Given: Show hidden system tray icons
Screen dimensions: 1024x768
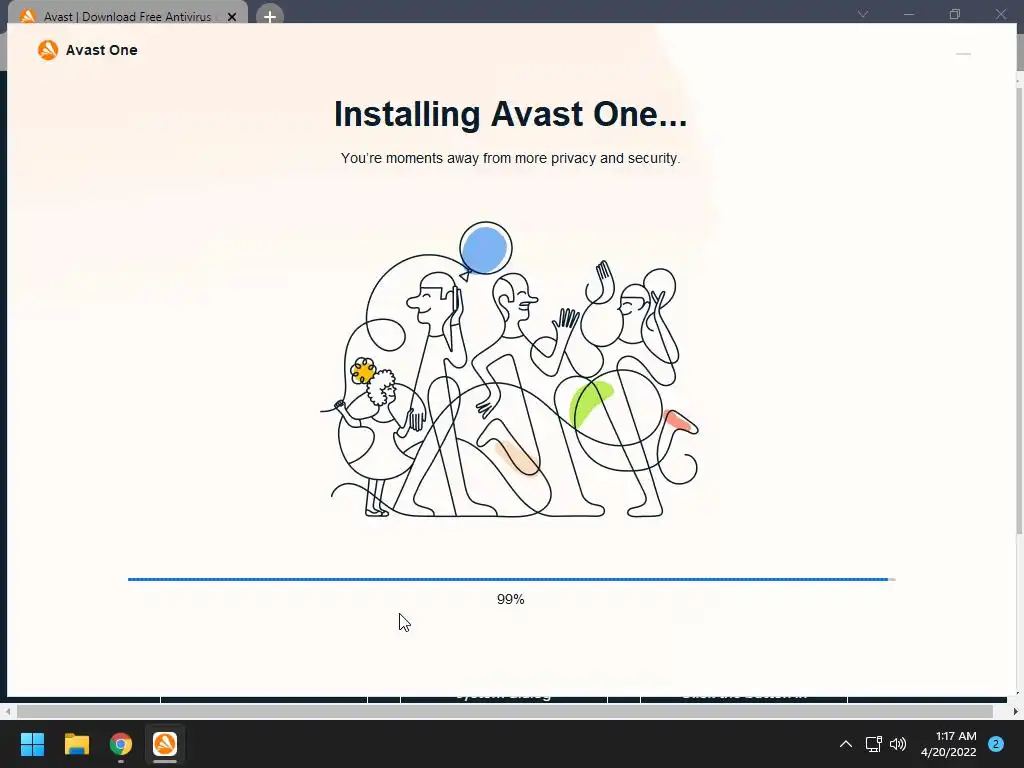Looking at the screenshot, I should pyautogui.click(x=846, y=744).
